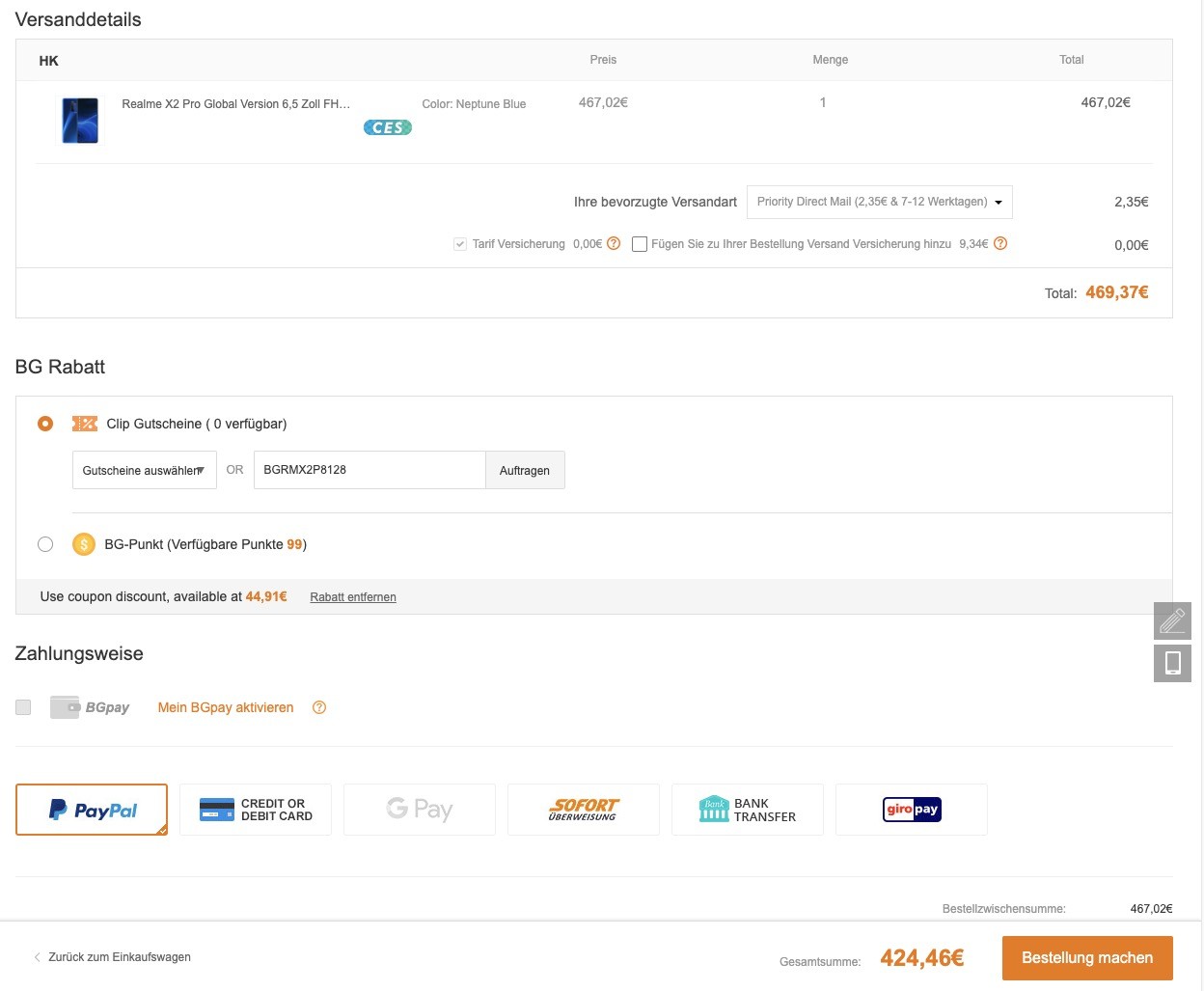This screenshot has width=1204, height=991.
Task: Click the CES badge under the product name
Action: (x=388, y=127)
